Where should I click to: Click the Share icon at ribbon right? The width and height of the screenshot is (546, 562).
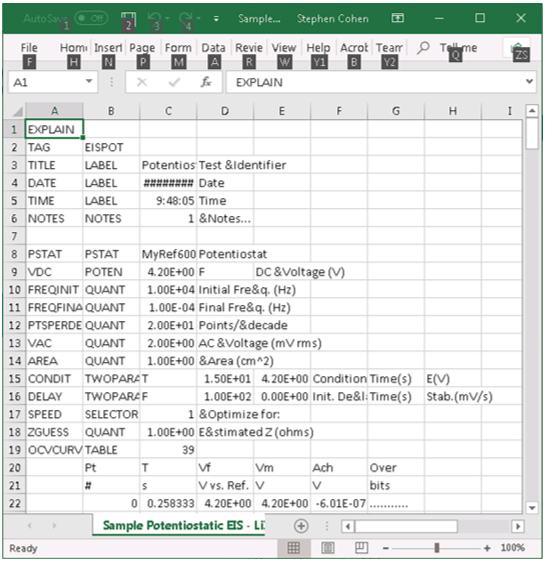(517, 48)
